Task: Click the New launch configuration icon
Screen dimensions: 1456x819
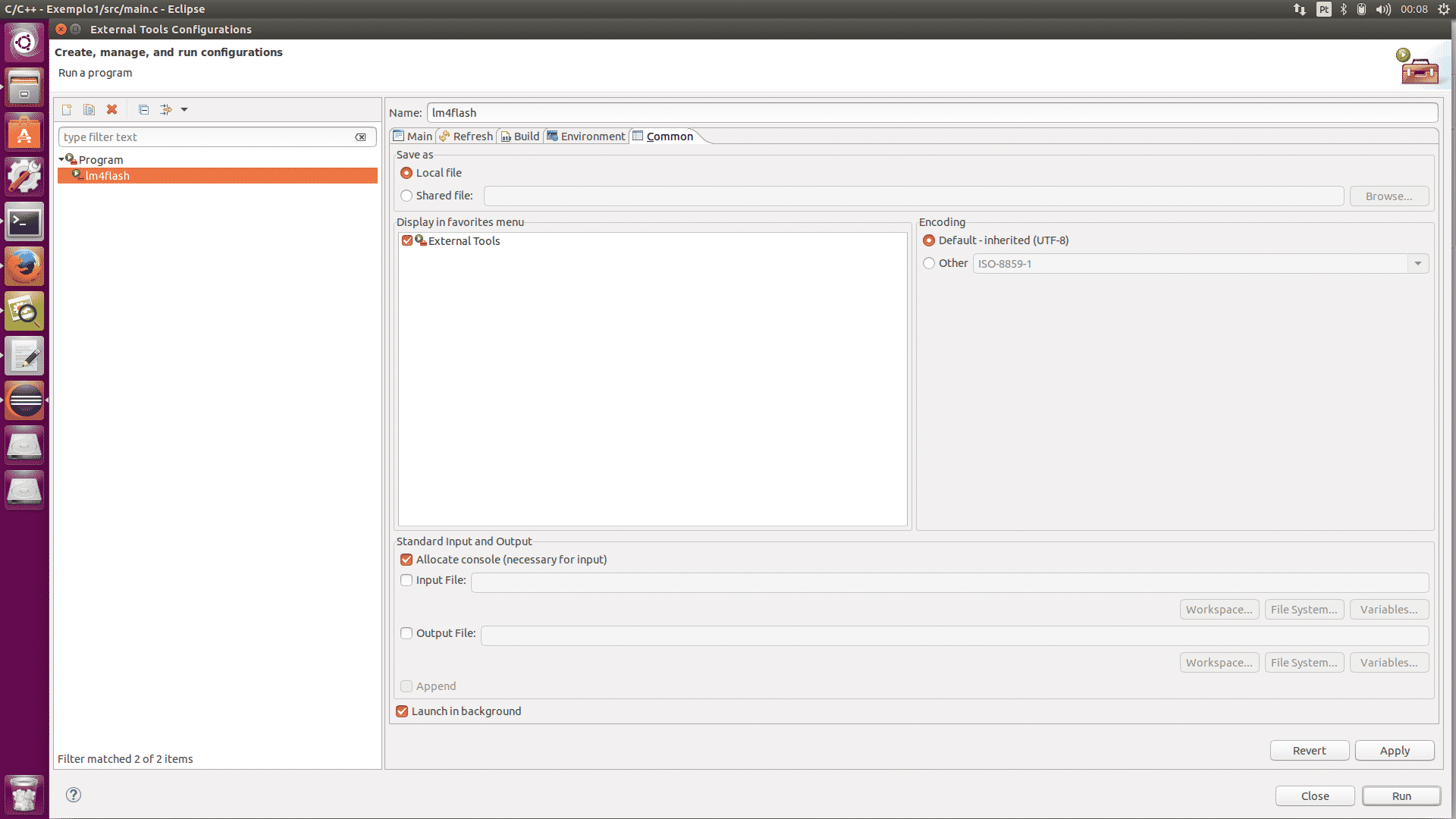Action: point(67,109)
